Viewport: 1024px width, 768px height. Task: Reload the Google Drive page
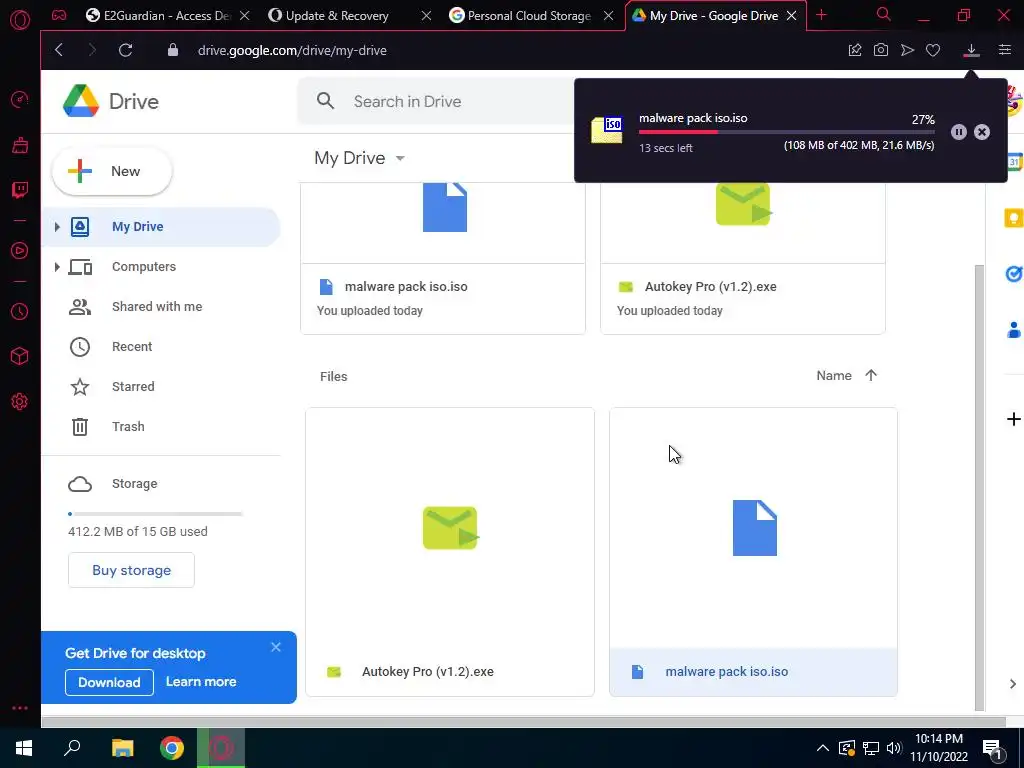tap(125, 50)
